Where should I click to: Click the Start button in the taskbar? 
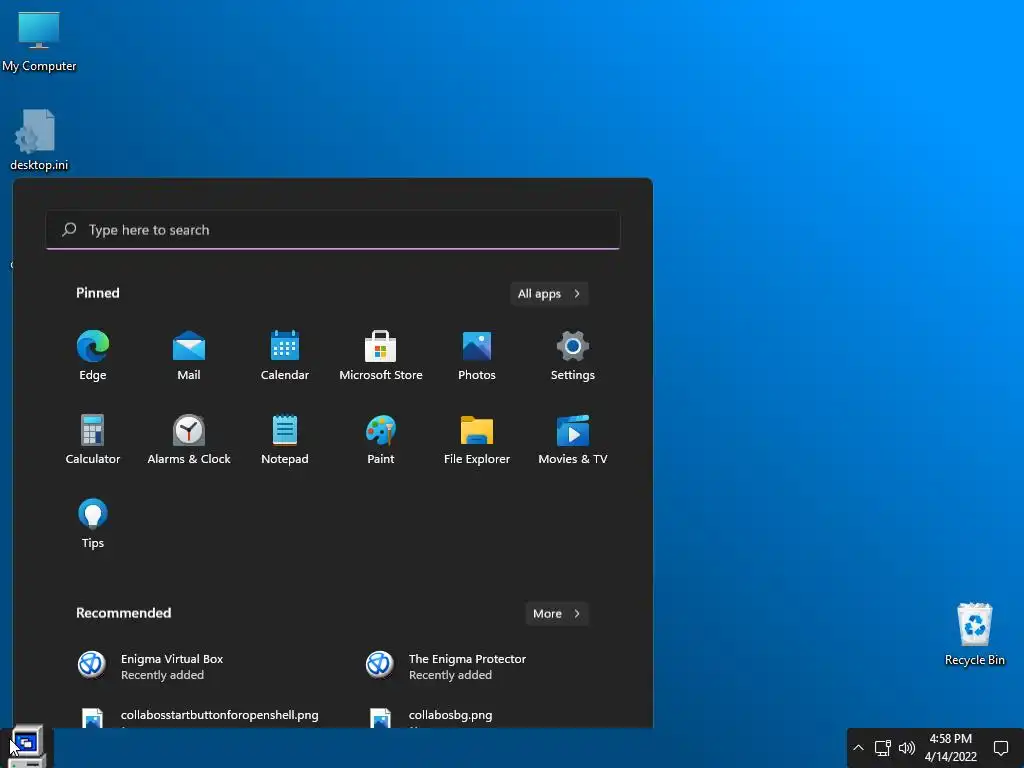27,746
